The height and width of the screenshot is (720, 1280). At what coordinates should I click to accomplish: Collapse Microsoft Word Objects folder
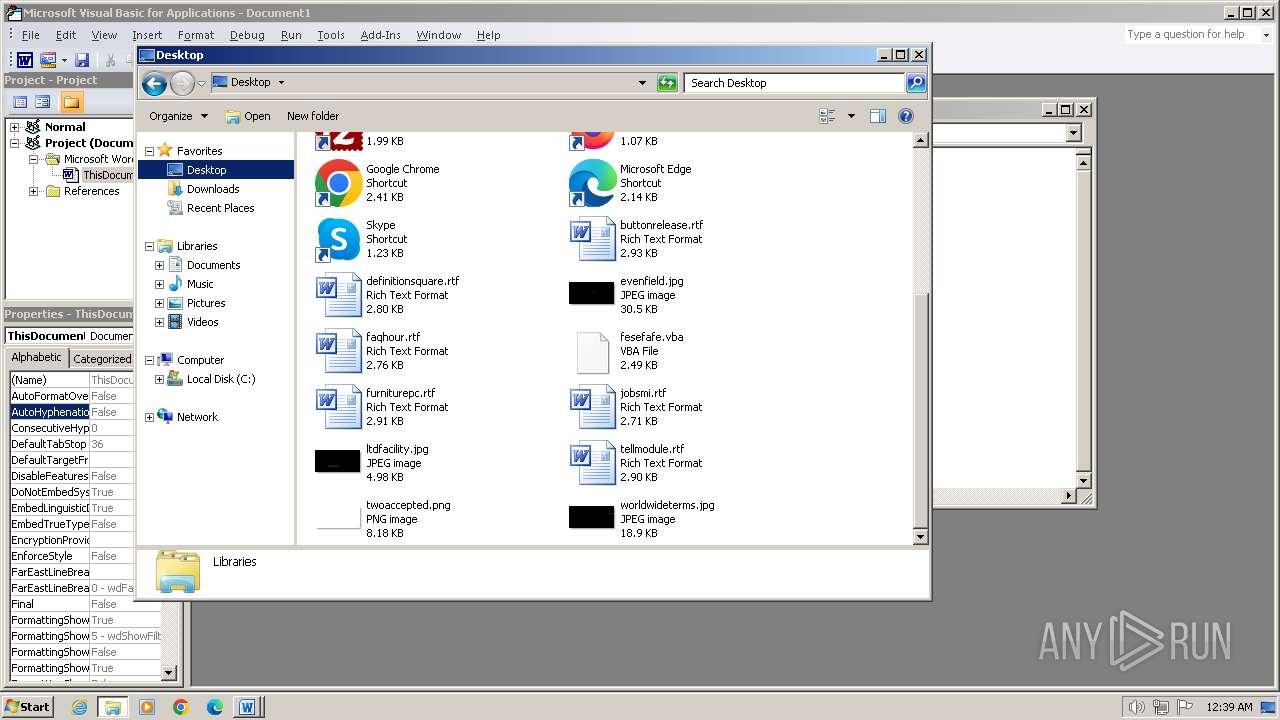click(34, 159)
